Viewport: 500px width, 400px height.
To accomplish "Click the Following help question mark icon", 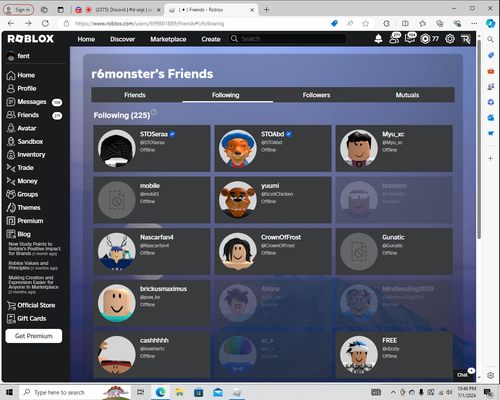I will tap(154, 112).
